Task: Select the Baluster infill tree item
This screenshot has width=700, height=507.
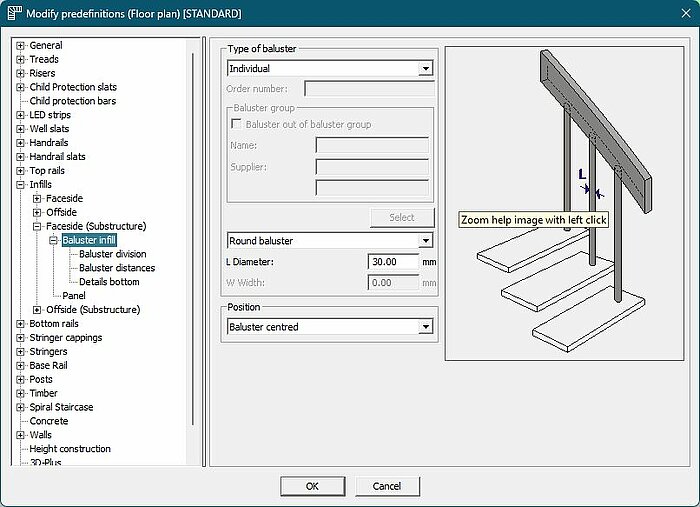Action: (89, 240)
